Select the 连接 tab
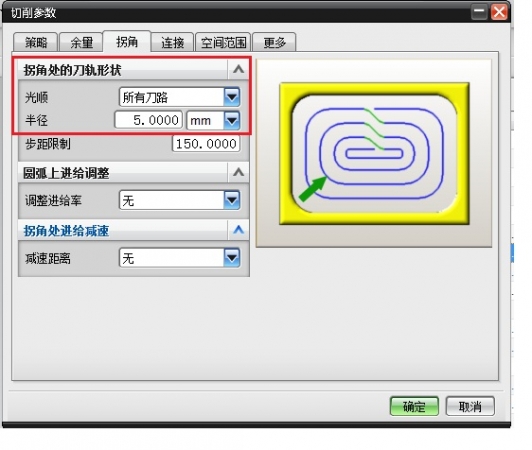This screenshot has width=532, height=450. pyautogui.click(x=172, y=42)
